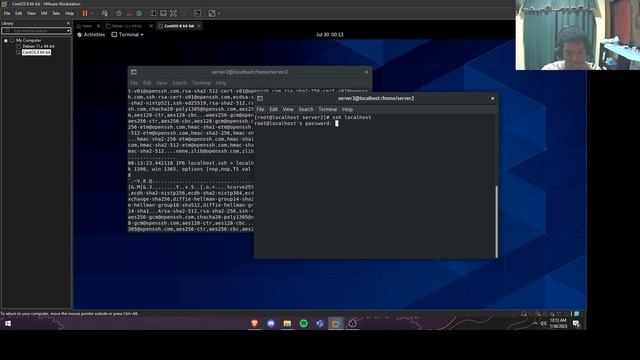Open library search dropdown arrow
Screen dimensions: 640x360
click(68, 31)
